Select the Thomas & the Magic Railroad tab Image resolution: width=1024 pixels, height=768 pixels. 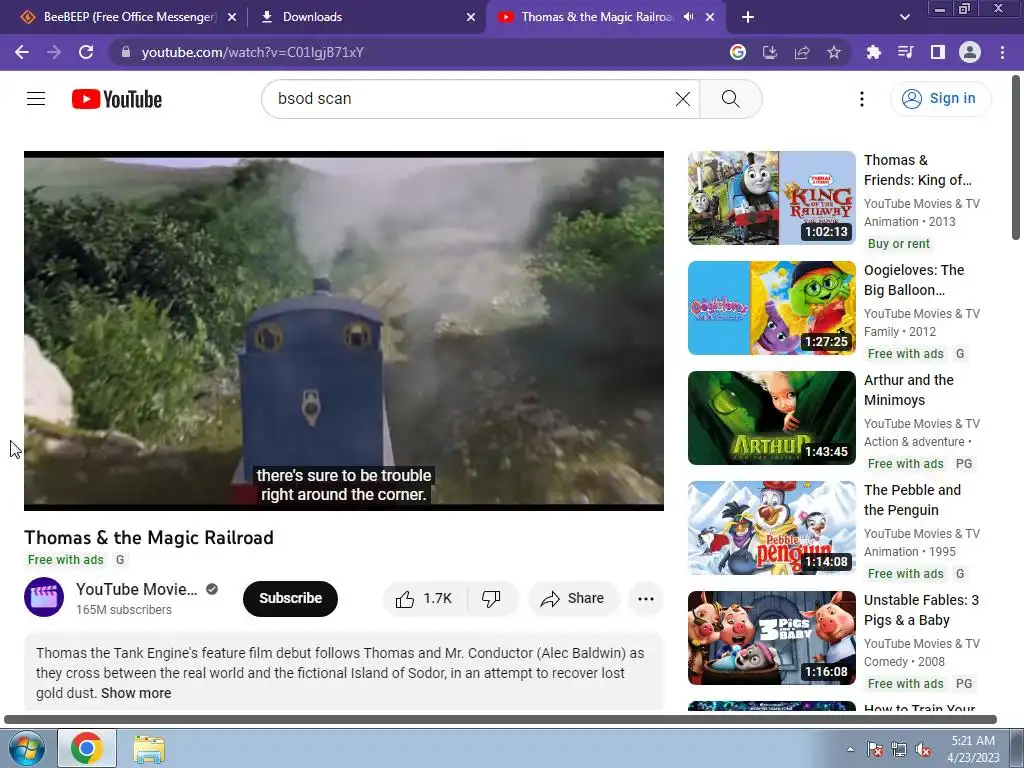pyautogui.click(x=596, y=17)
